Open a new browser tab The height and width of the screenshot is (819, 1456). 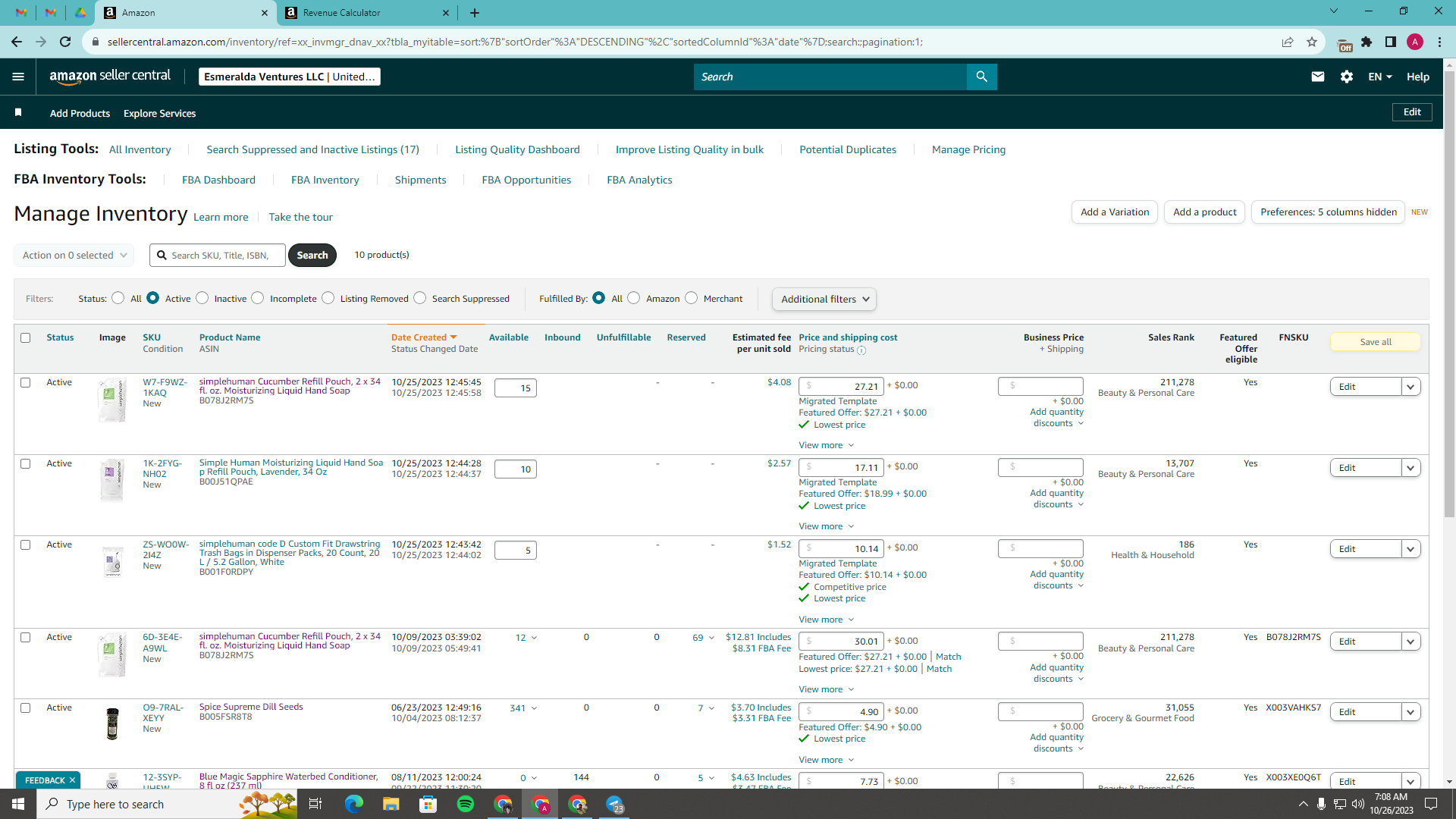click(x=475, y=13)
